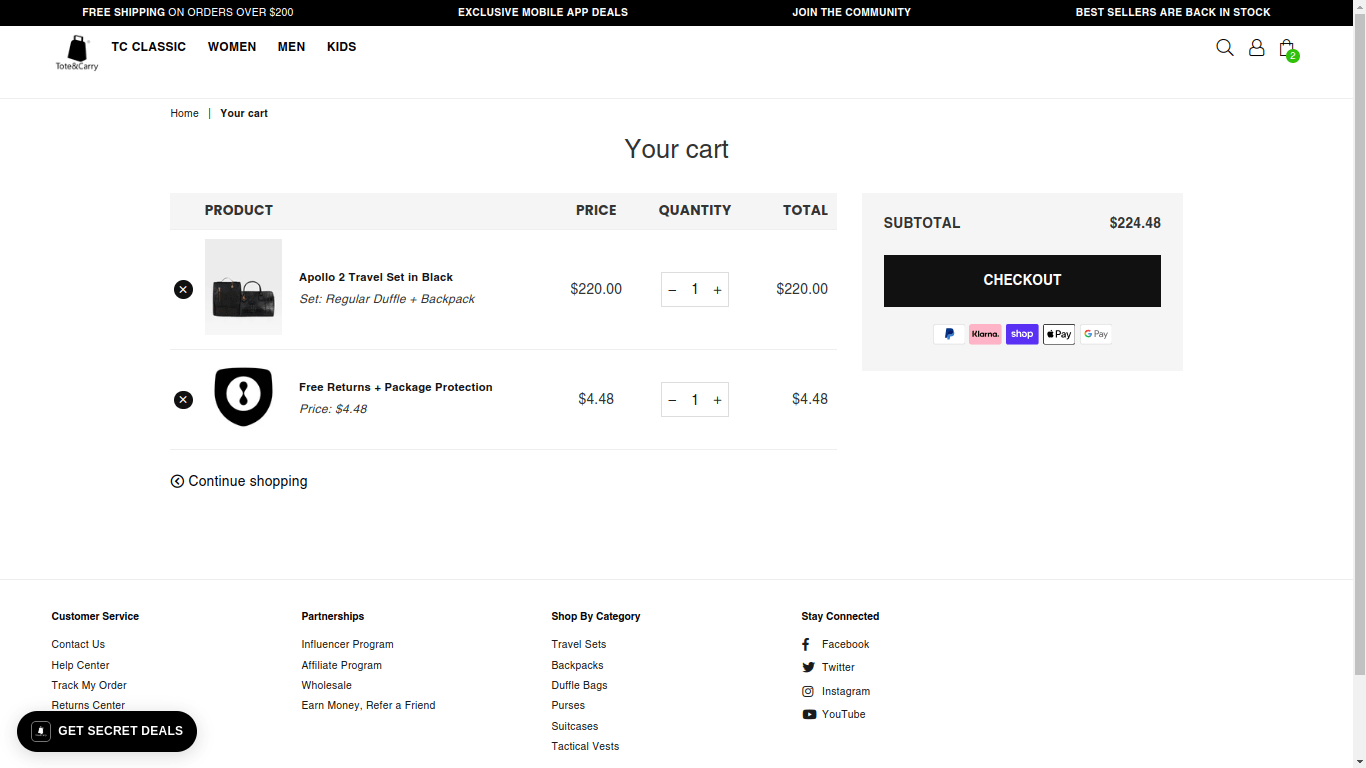Open the WOMEN menu
Viewport: 1366px width, 768px height.
(232, 46)
